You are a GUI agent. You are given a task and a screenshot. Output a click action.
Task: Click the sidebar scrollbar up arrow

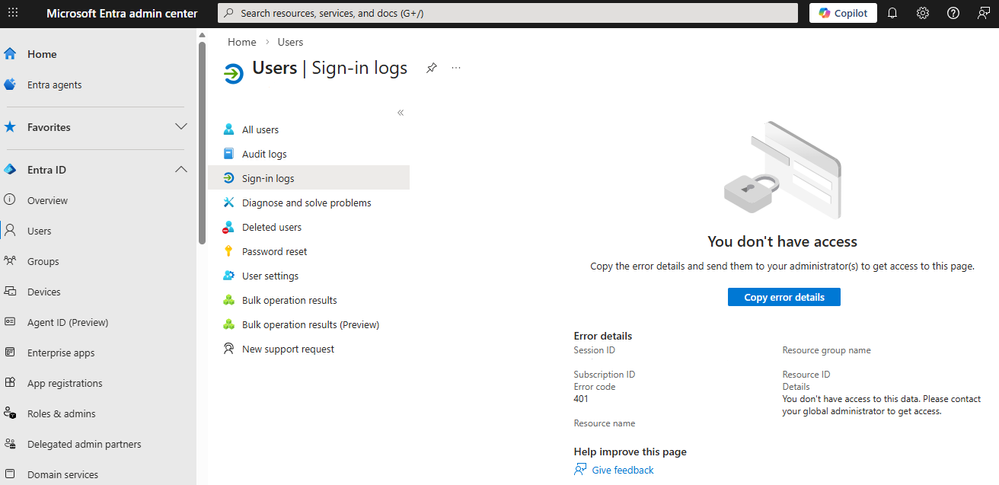202,34
